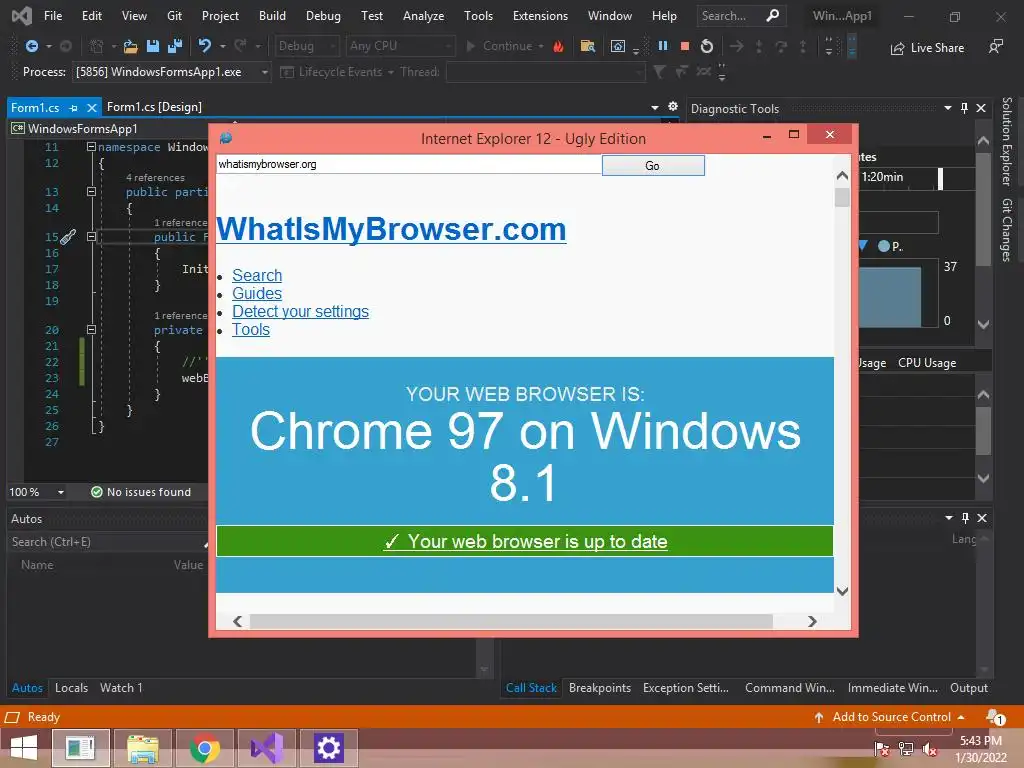This screenshot has height=768, width=1024.
Task: Click the feedback icon beside Live Share
Action: tap(995, 46)
